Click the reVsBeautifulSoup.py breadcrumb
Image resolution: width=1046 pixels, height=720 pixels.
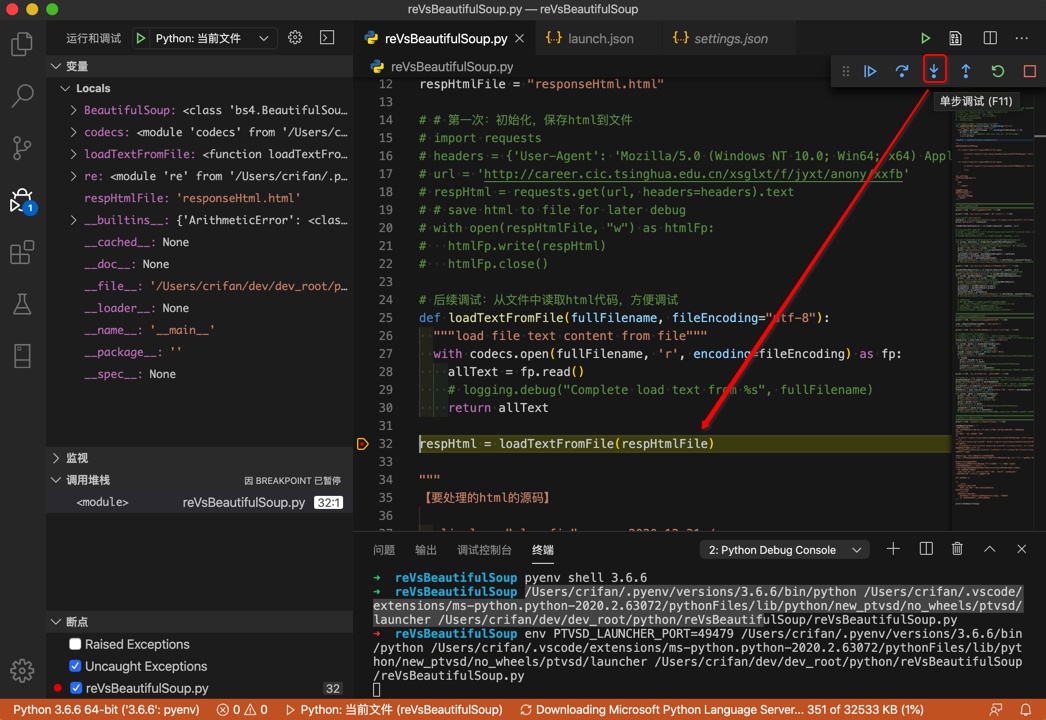[x=442, y=67]
